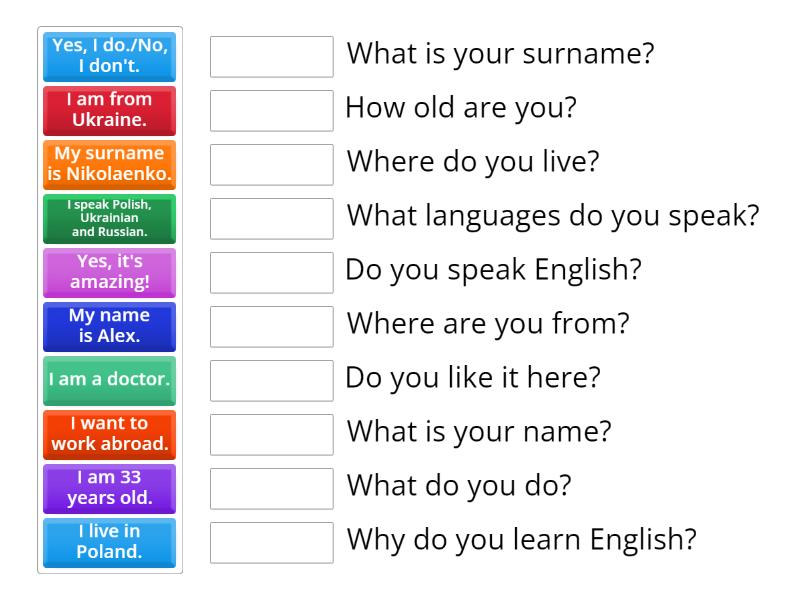Click the 'I want to work abroad.' tile
The width and height of the screenshot is (800, 600).
click(110, 435)
